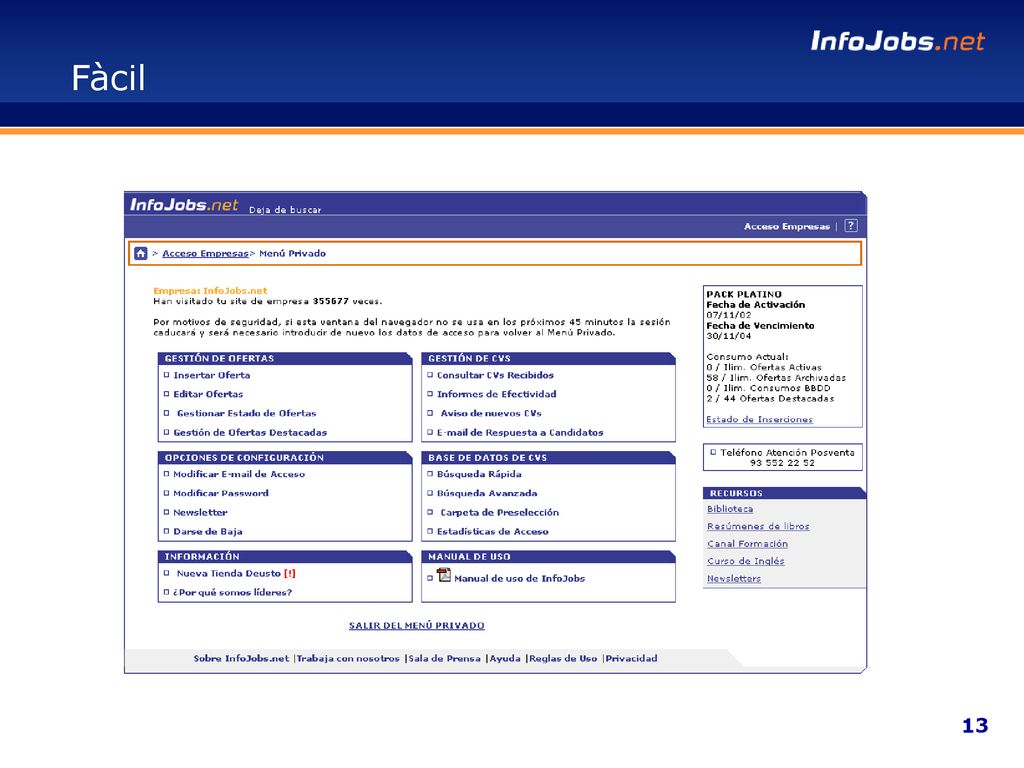
Task: Open Búsqueda Avanzada
Action: coord(487,493)
